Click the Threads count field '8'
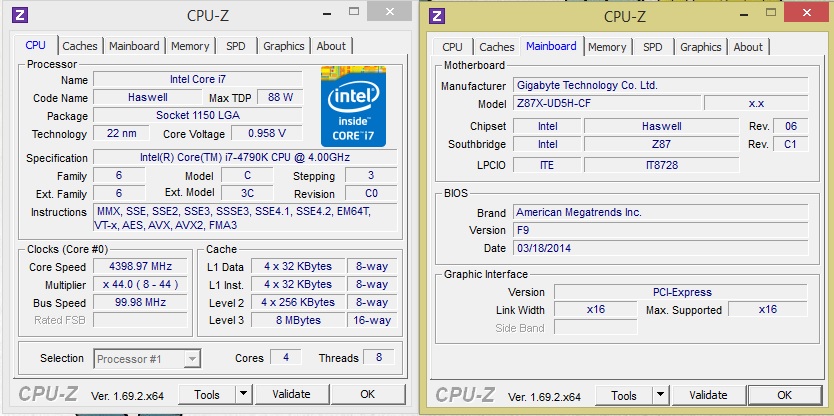Viewport: 834px width, 416px height. click(x=379, y=357)
